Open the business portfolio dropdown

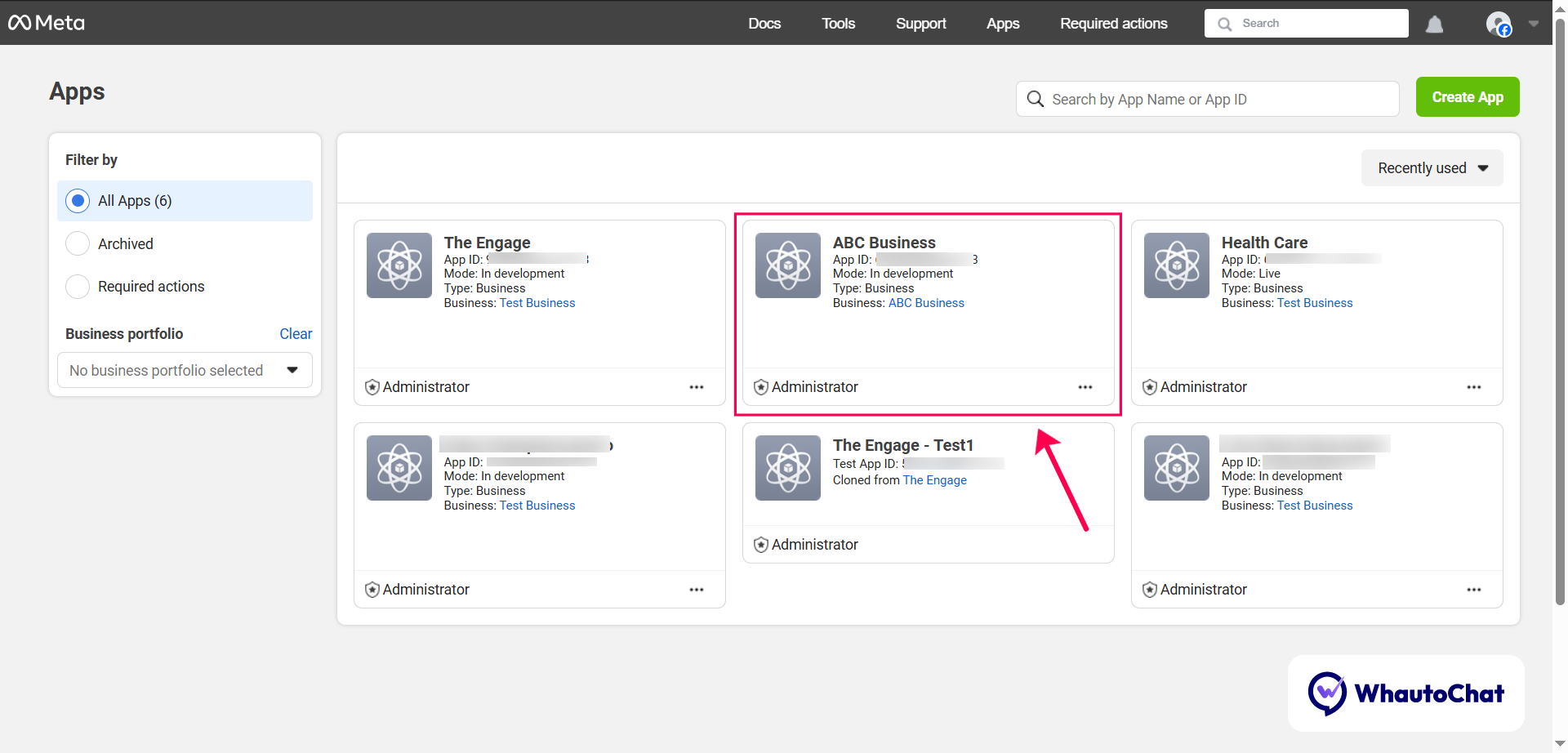pyautogui.click(x=185, y=370)
